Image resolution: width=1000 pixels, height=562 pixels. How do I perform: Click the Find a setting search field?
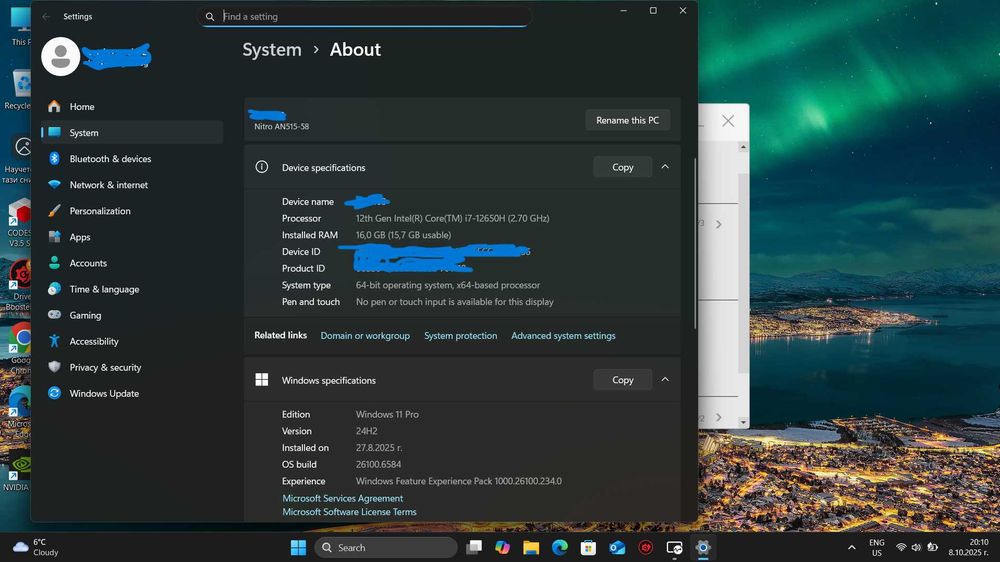(365, 17)
